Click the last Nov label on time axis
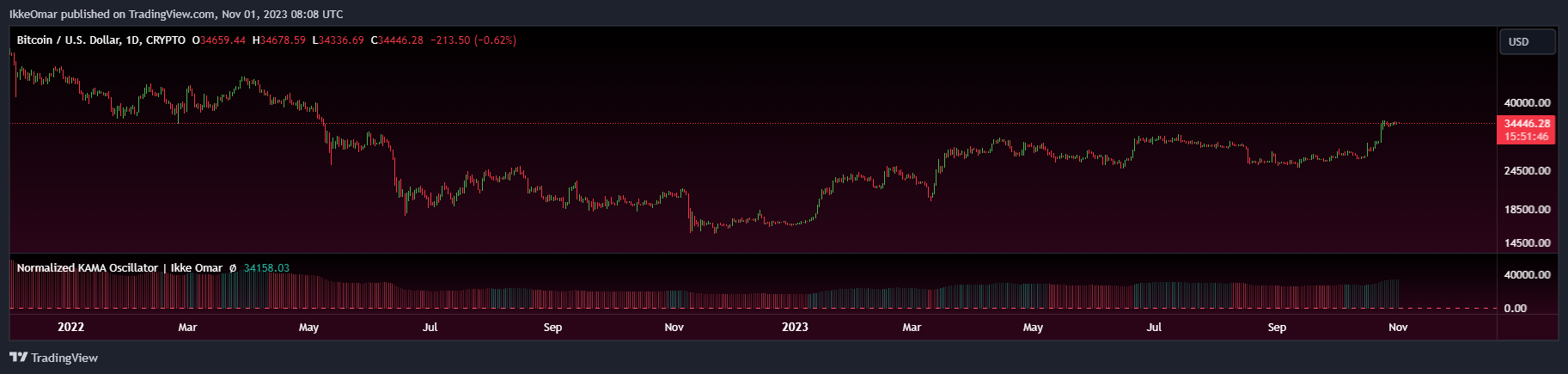1568x374 pixels. coord(1398,328)
